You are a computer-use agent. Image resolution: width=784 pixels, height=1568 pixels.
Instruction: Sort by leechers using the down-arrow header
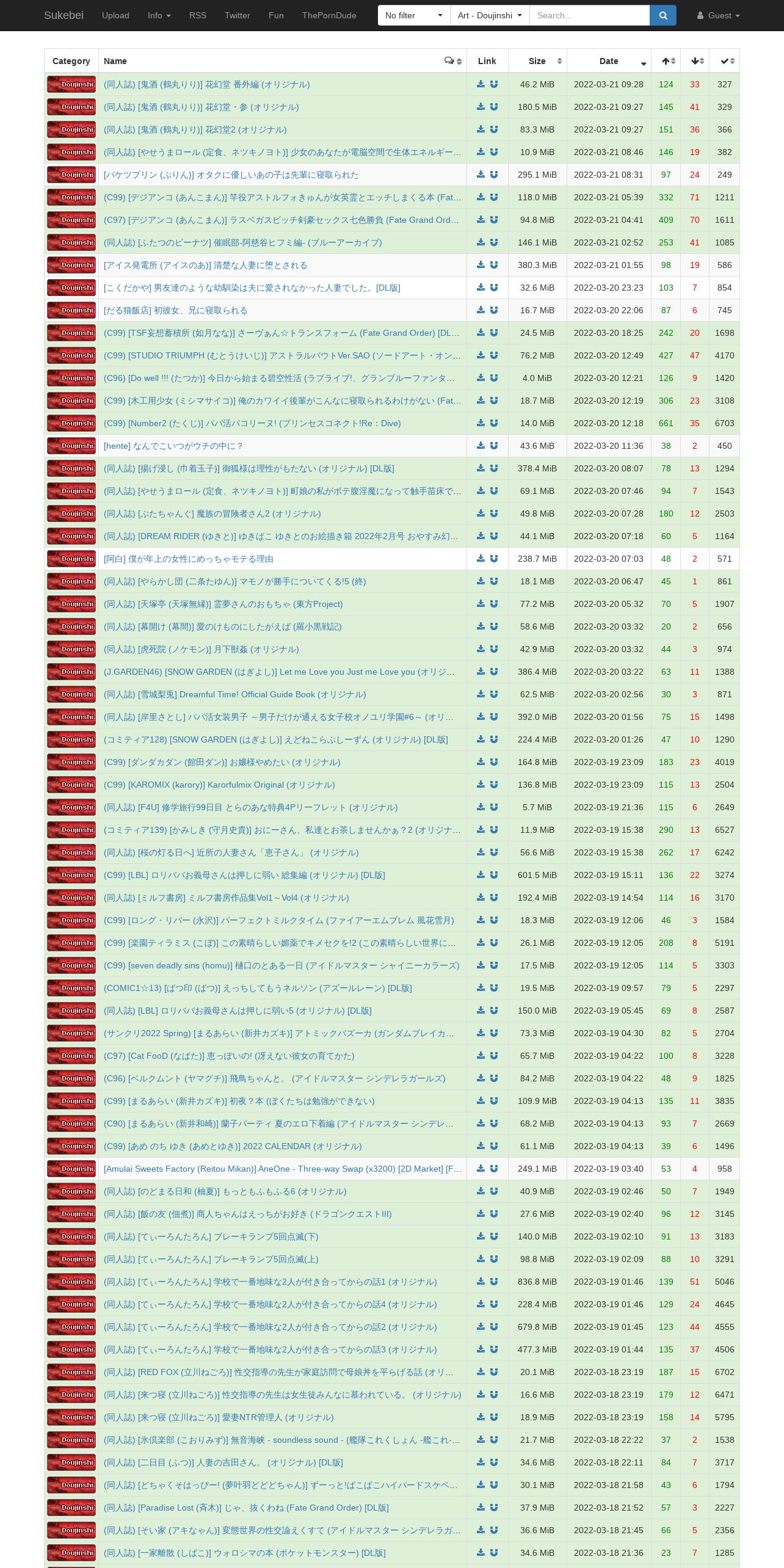click(695, 61)
